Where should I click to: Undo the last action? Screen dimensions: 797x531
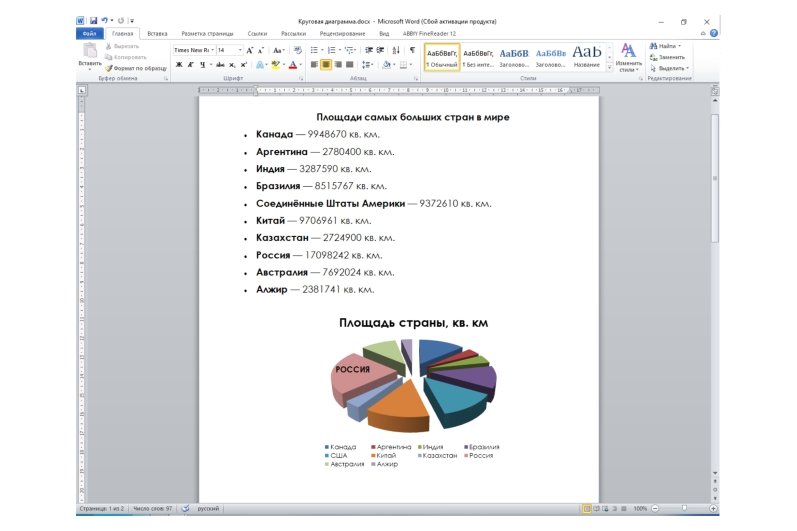[x=104, y=21]
